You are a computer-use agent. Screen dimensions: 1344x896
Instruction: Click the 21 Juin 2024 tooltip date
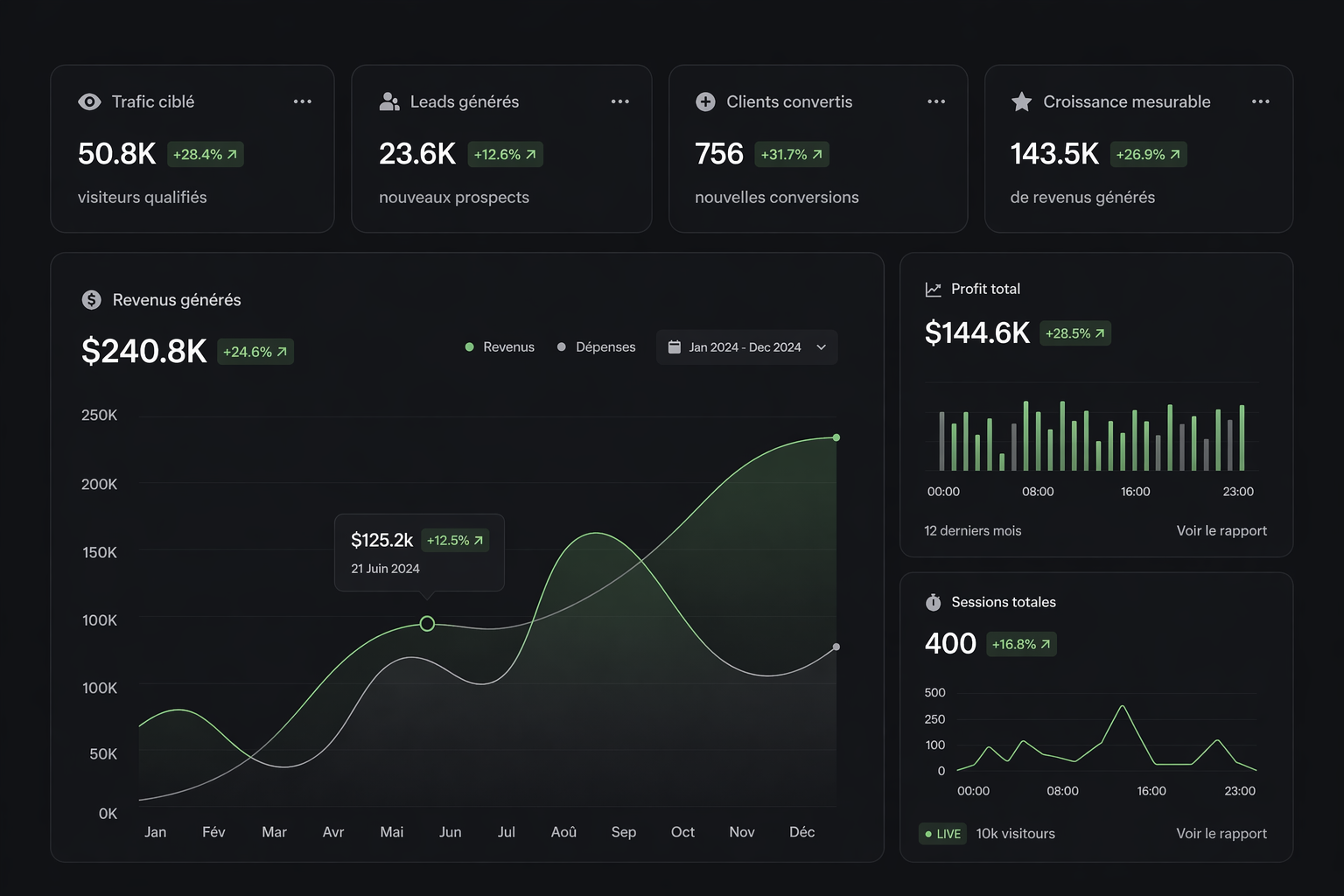(x=385, y=569)
